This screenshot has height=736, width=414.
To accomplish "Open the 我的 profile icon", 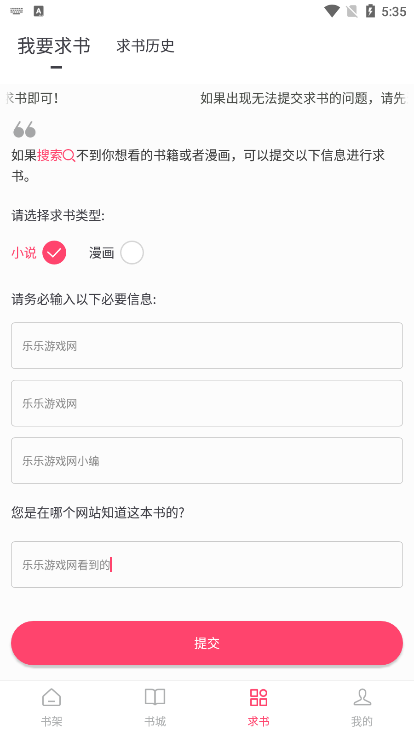I will [x=362, y=697].
